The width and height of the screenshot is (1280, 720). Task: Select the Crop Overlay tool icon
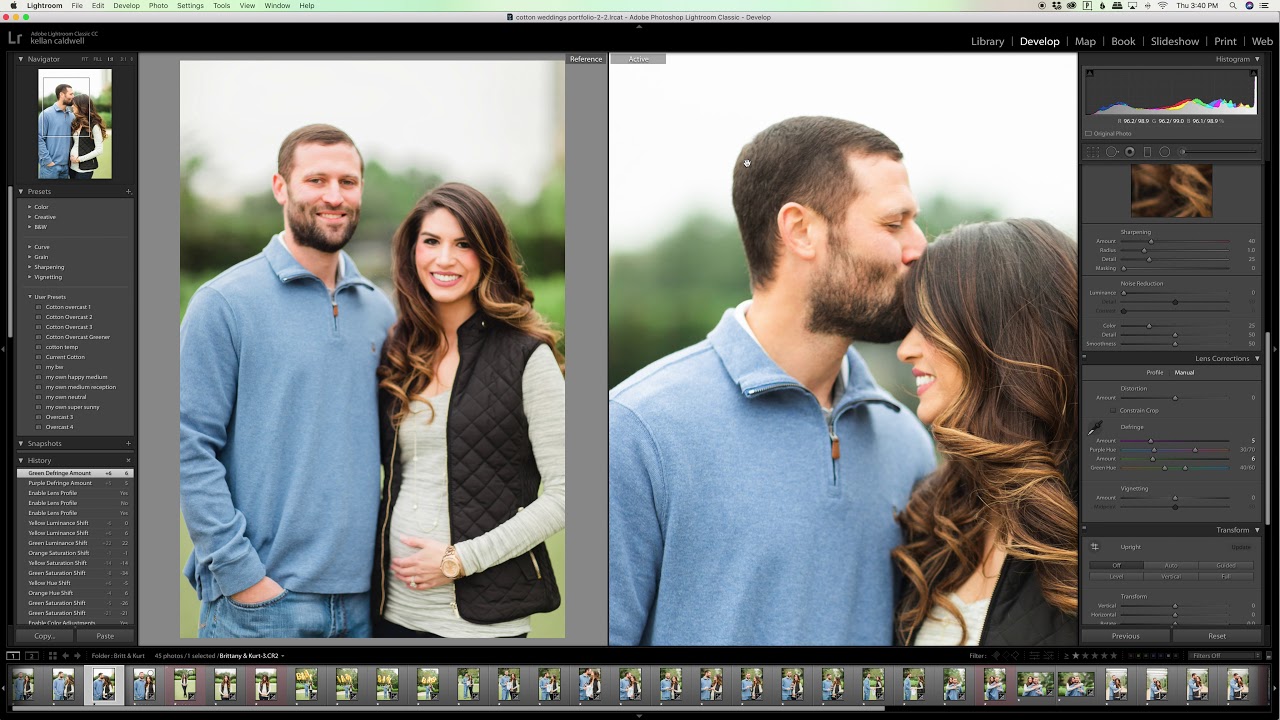tap(1093, 152)
